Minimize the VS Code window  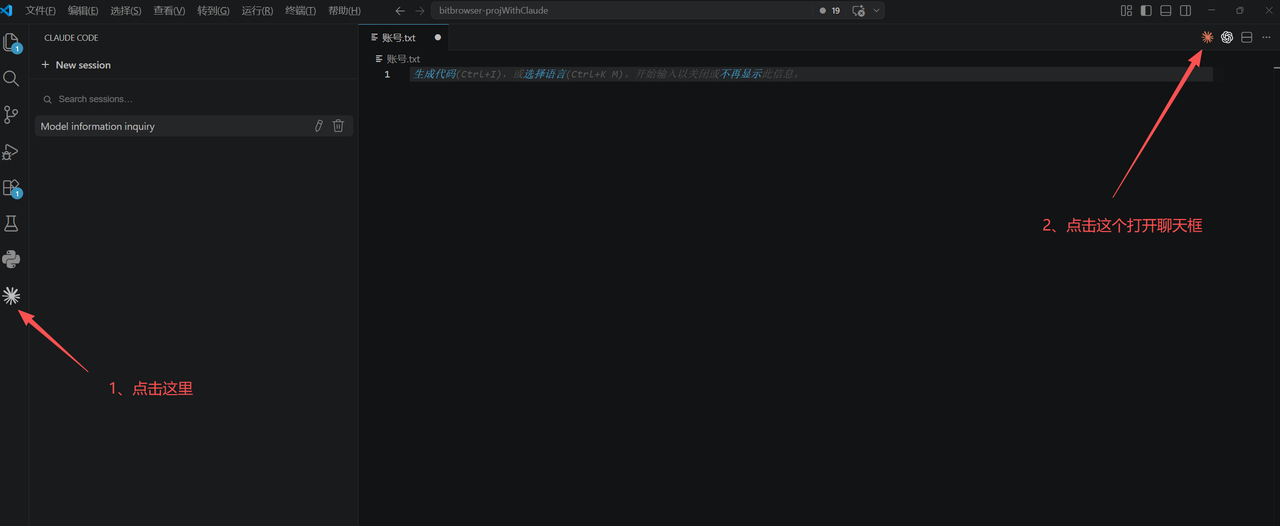point(1211,10)
